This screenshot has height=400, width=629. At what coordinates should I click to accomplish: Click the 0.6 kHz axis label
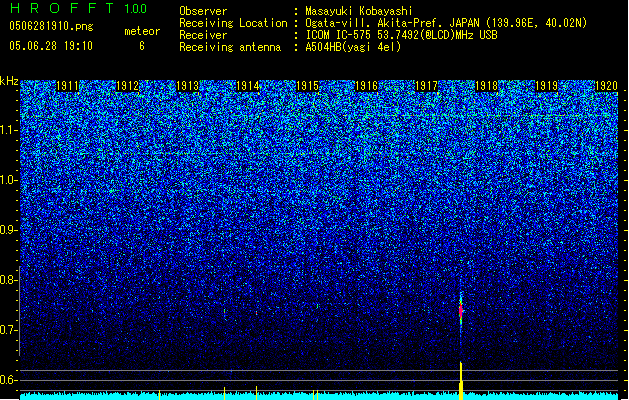9,380
